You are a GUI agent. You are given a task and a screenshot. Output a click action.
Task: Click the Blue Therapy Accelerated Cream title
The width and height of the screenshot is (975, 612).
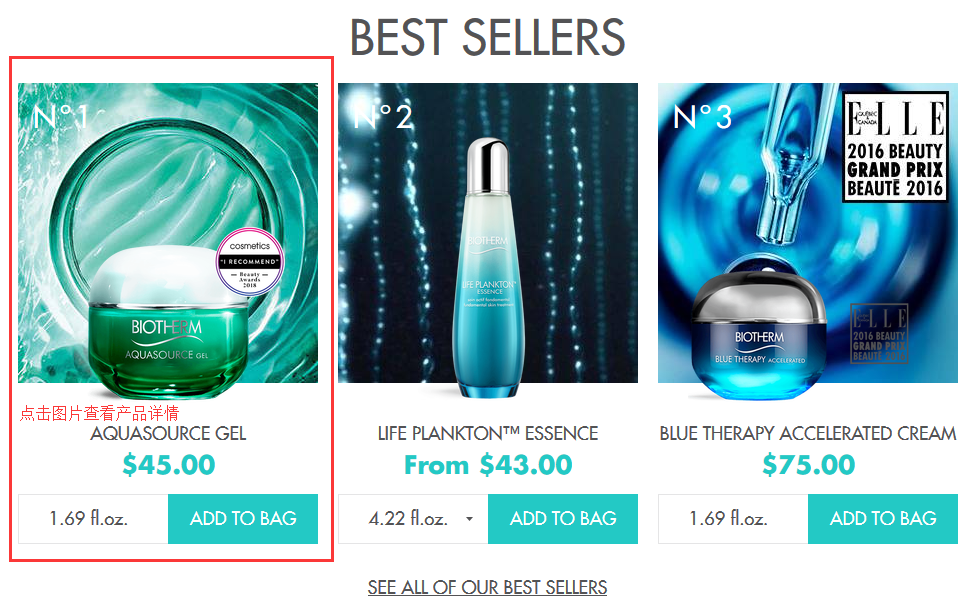pyautogui.click(x=808, y=434)
